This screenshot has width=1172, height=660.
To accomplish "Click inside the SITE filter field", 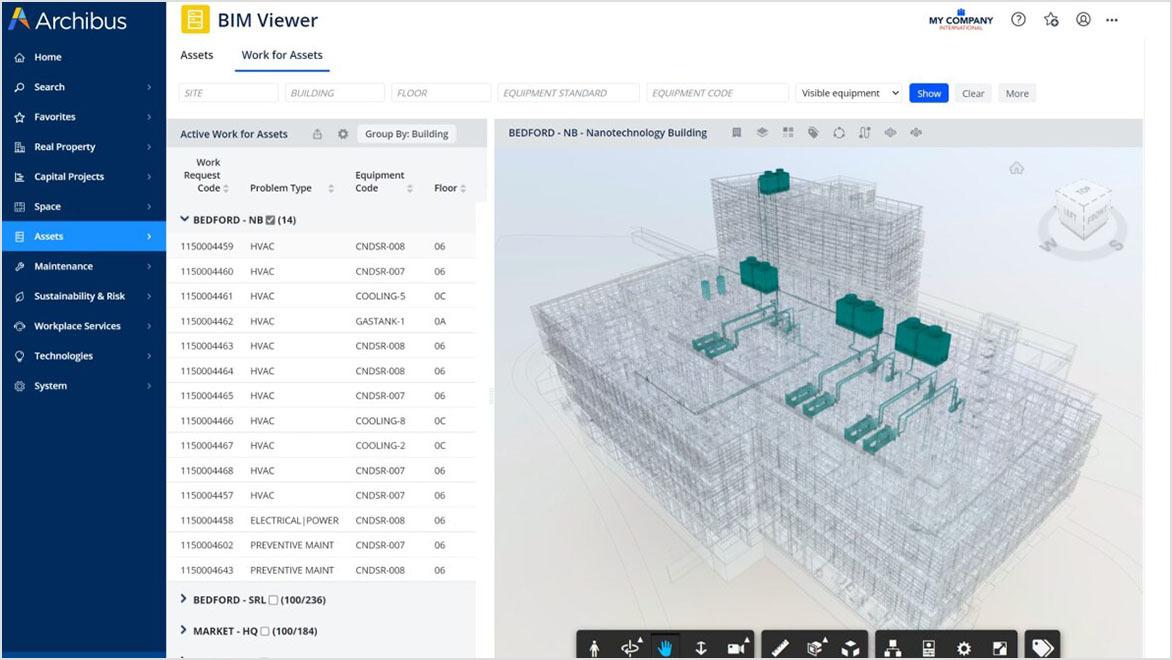I will [228, 91].
